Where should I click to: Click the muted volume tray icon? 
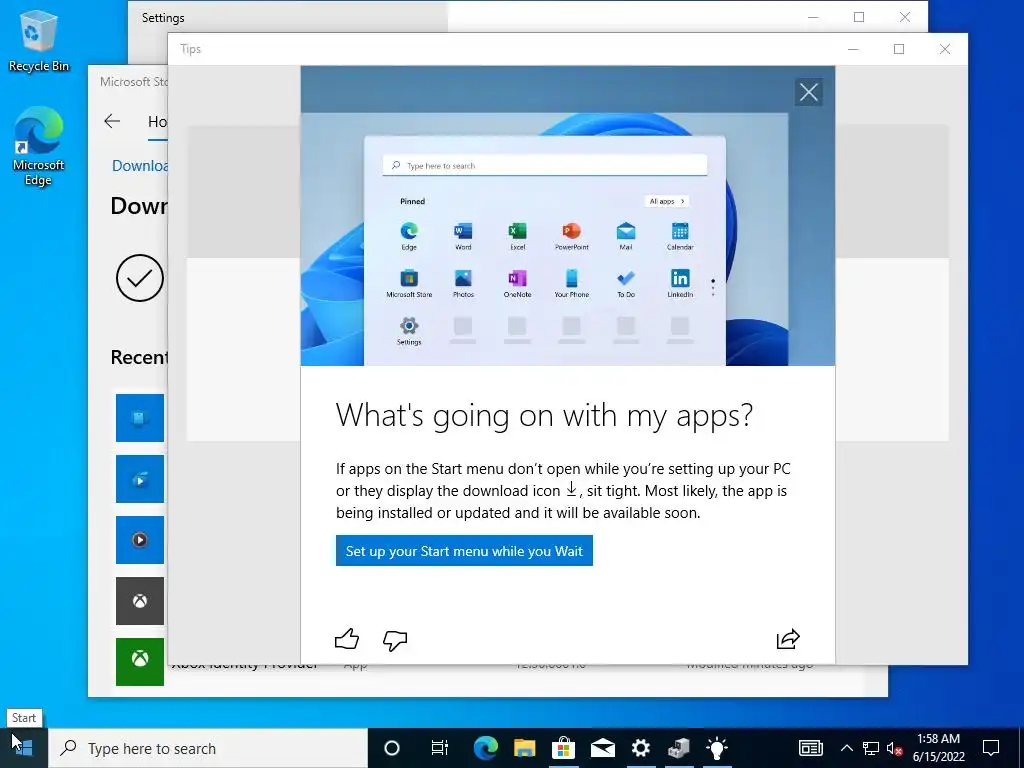(895, 748)
